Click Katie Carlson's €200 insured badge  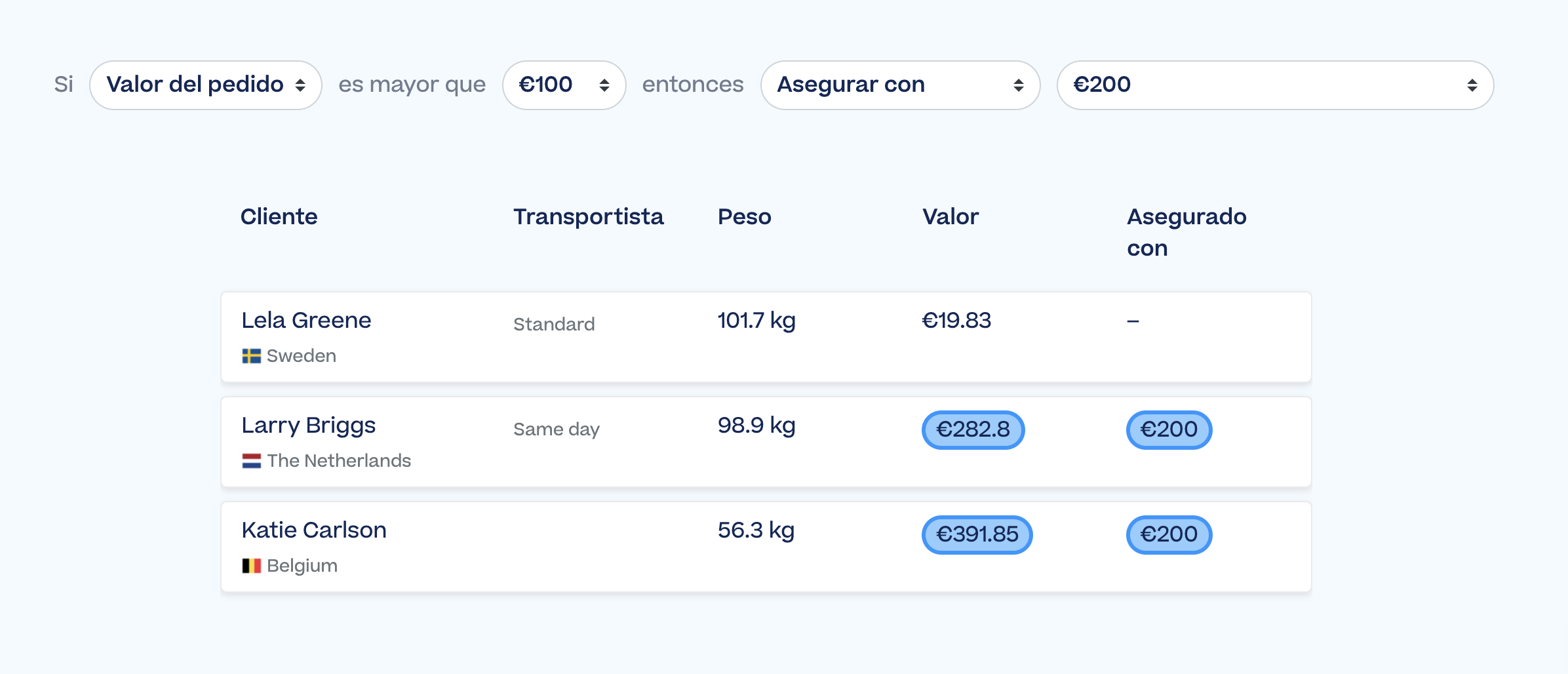pyautogui.click(x=1169, y=535)
